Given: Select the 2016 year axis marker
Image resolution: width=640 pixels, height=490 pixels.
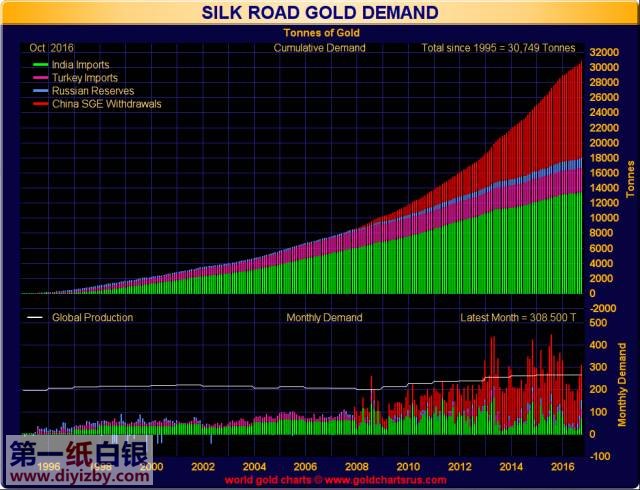Looking at the screenshot, I should (565, 466).
